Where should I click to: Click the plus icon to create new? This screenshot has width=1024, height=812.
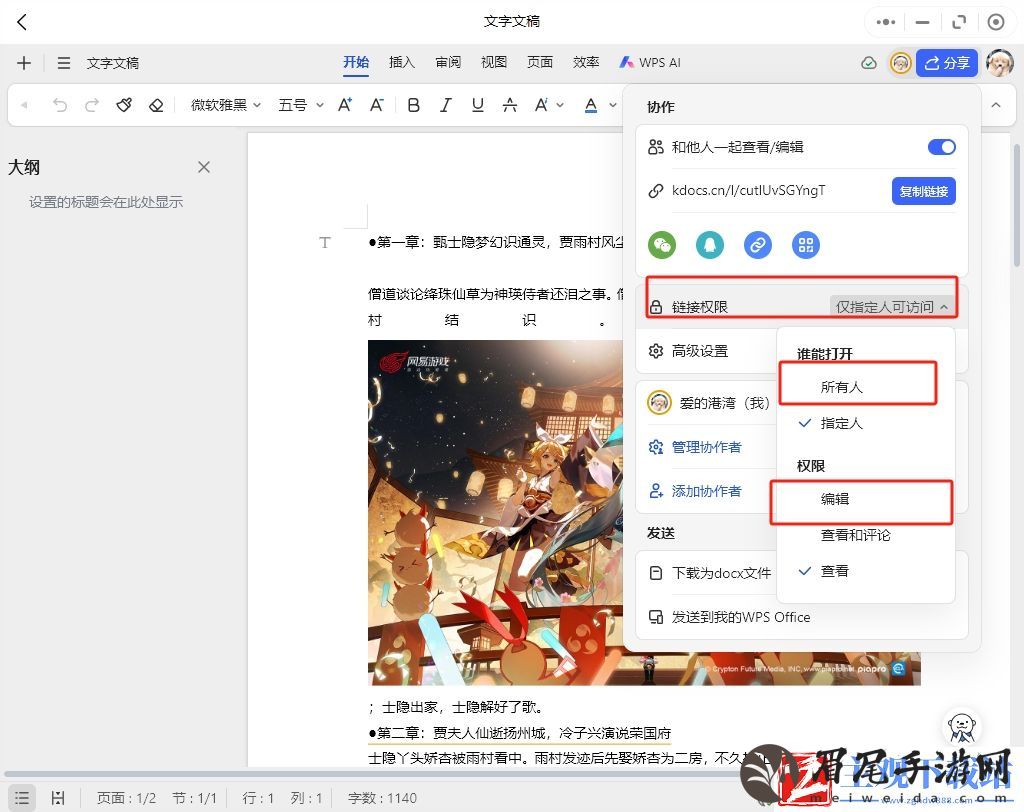(x=24, y=63)
